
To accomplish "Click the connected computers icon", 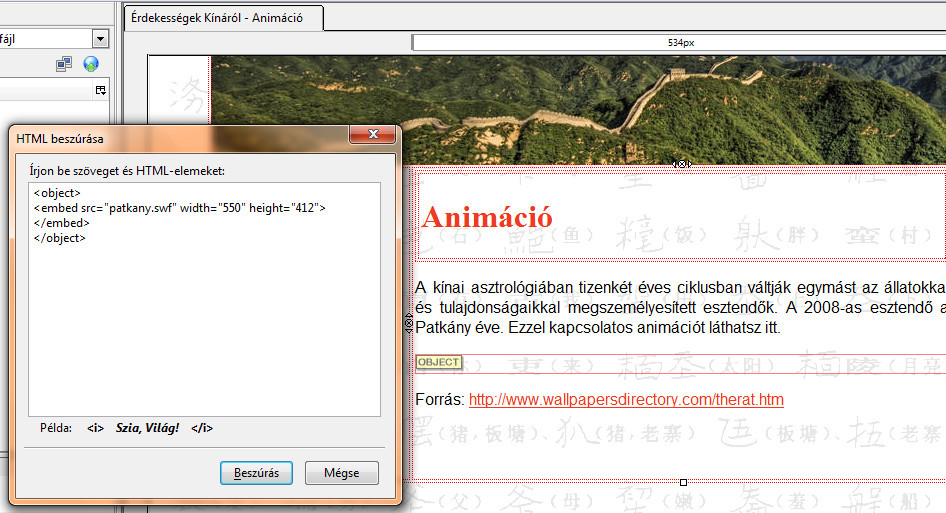I will click(x=64, y=64).
